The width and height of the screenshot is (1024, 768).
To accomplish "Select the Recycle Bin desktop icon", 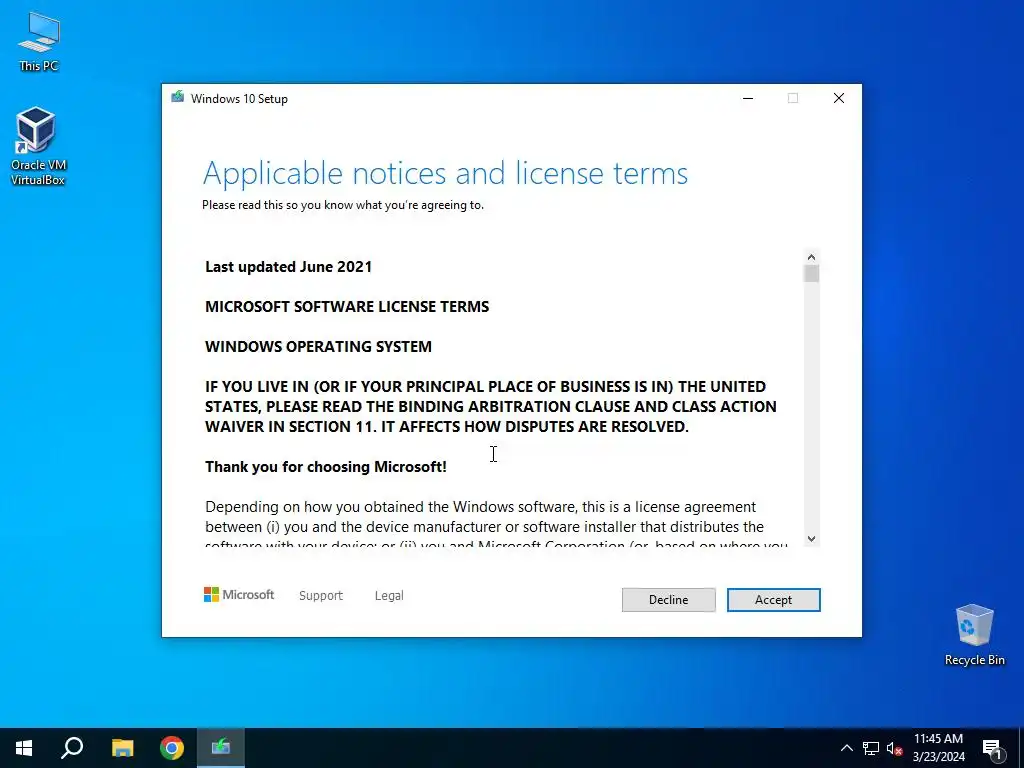I will 974,635.
